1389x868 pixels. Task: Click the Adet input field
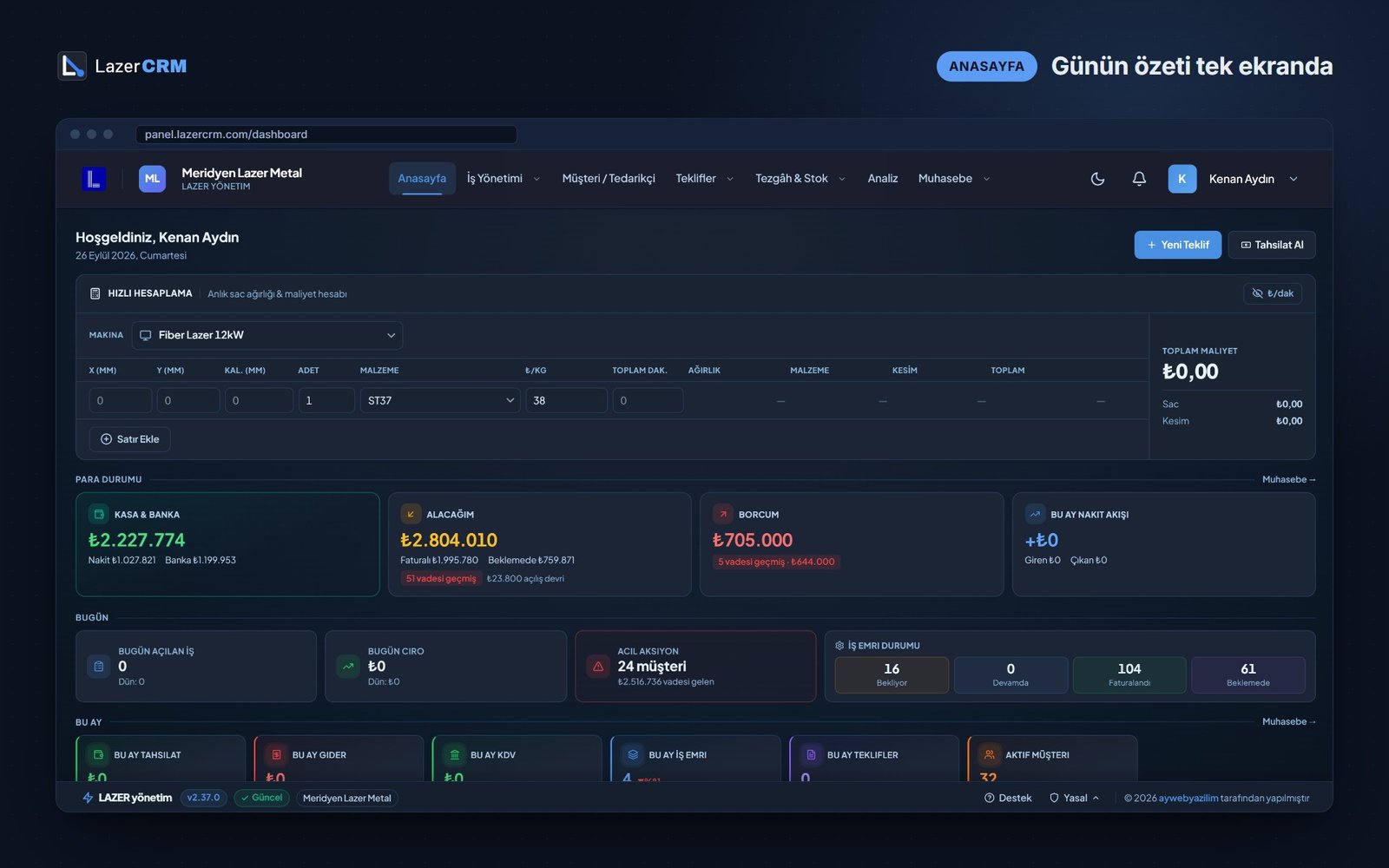tap(326, 400)
